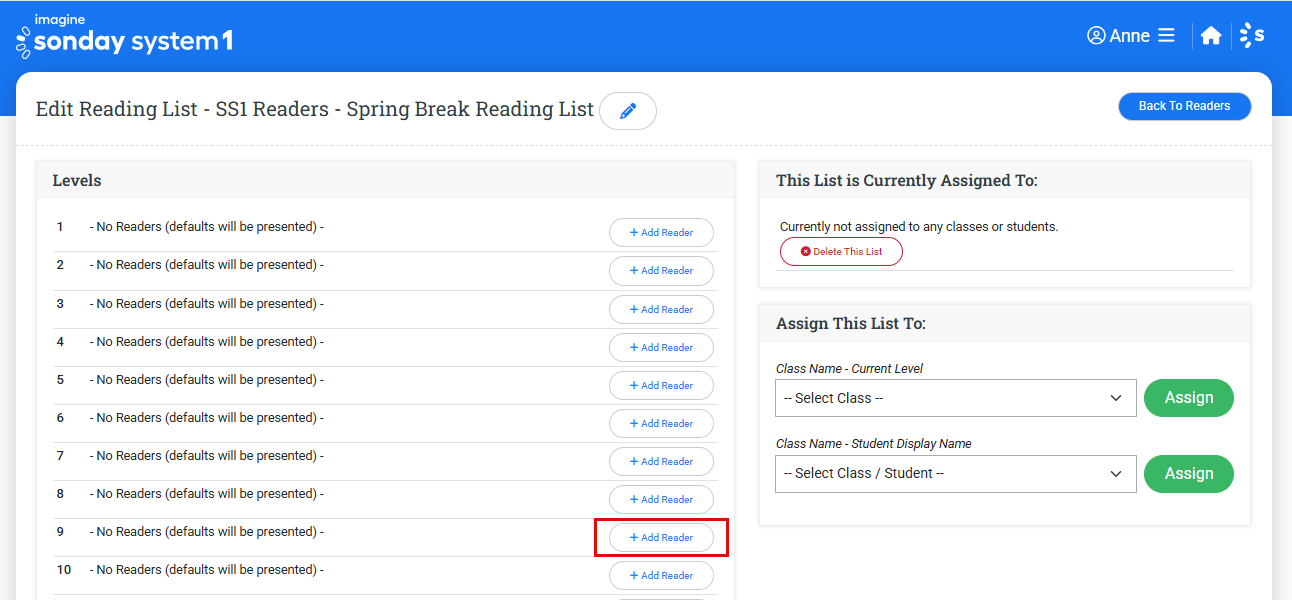Viewport: 1292px width, 600px height.
Task: Open the hamburger menu next to Anne
Action: pos(1166,35)
